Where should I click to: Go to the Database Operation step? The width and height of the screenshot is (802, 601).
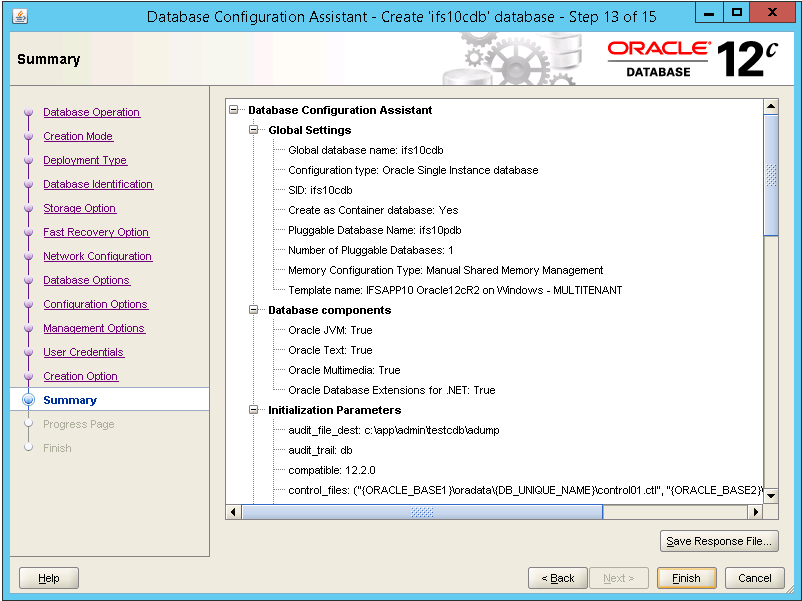[x=91, y=112]
